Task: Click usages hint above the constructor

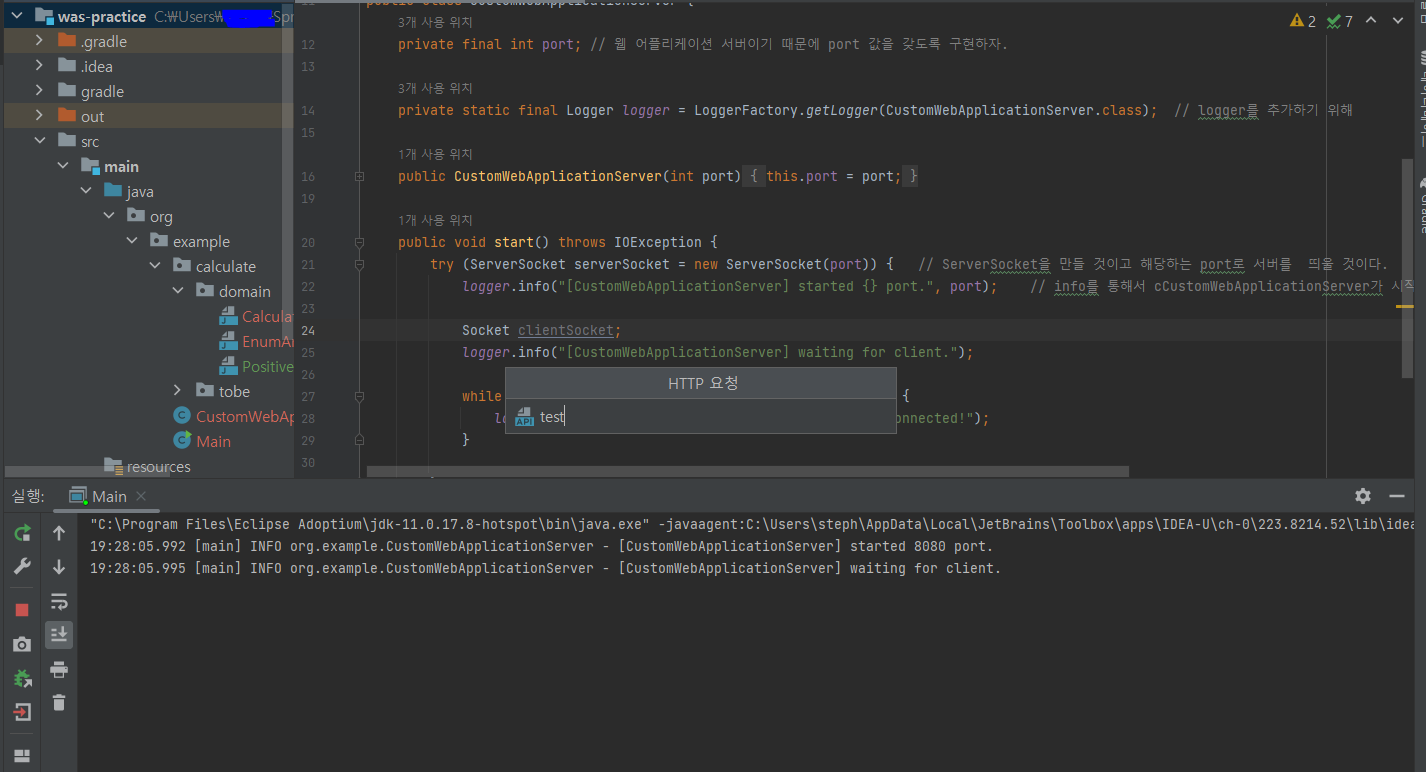Action: click(435, 154)
